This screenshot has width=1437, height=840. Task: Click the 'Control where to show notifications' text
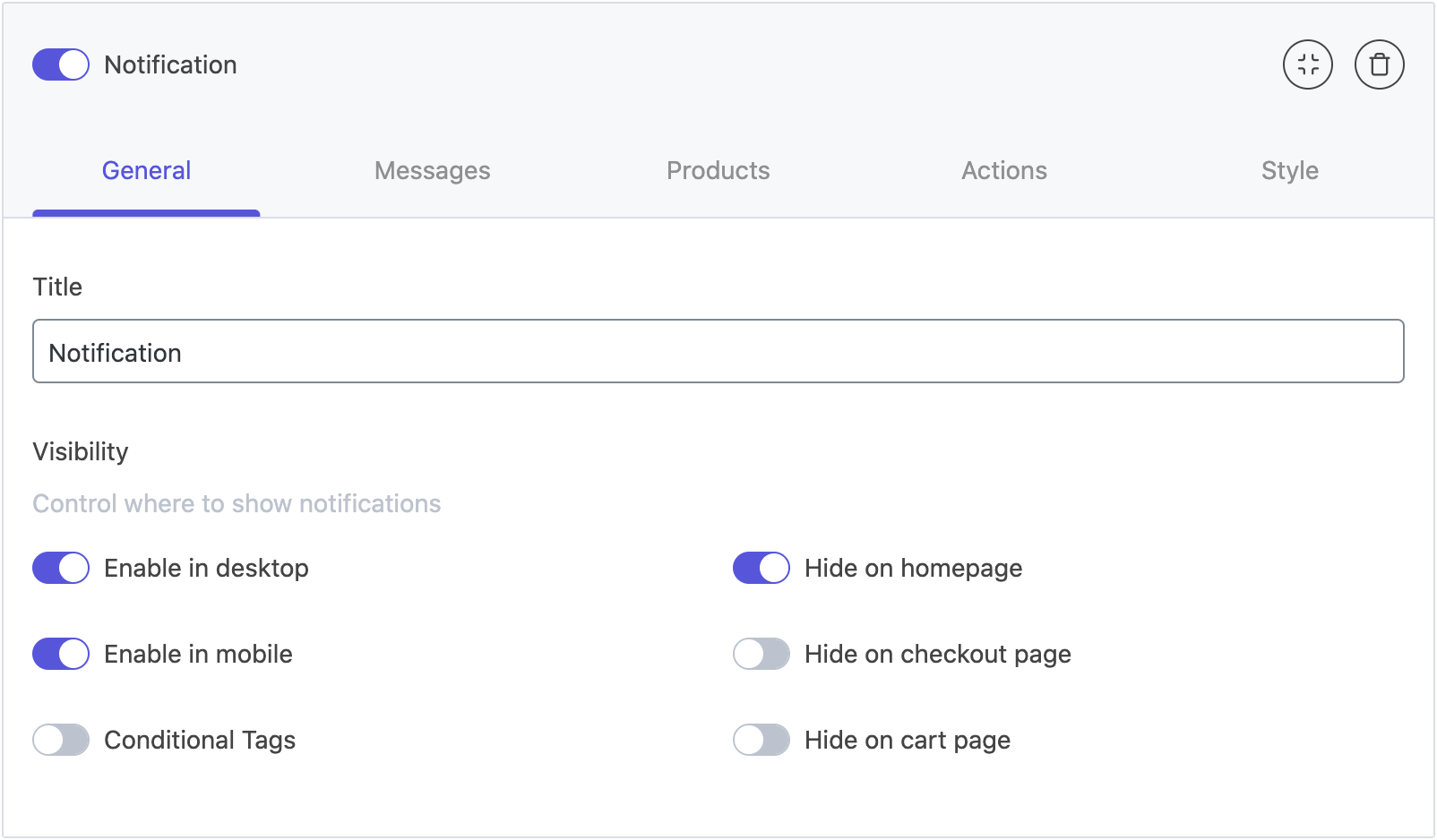pos(237,503)
